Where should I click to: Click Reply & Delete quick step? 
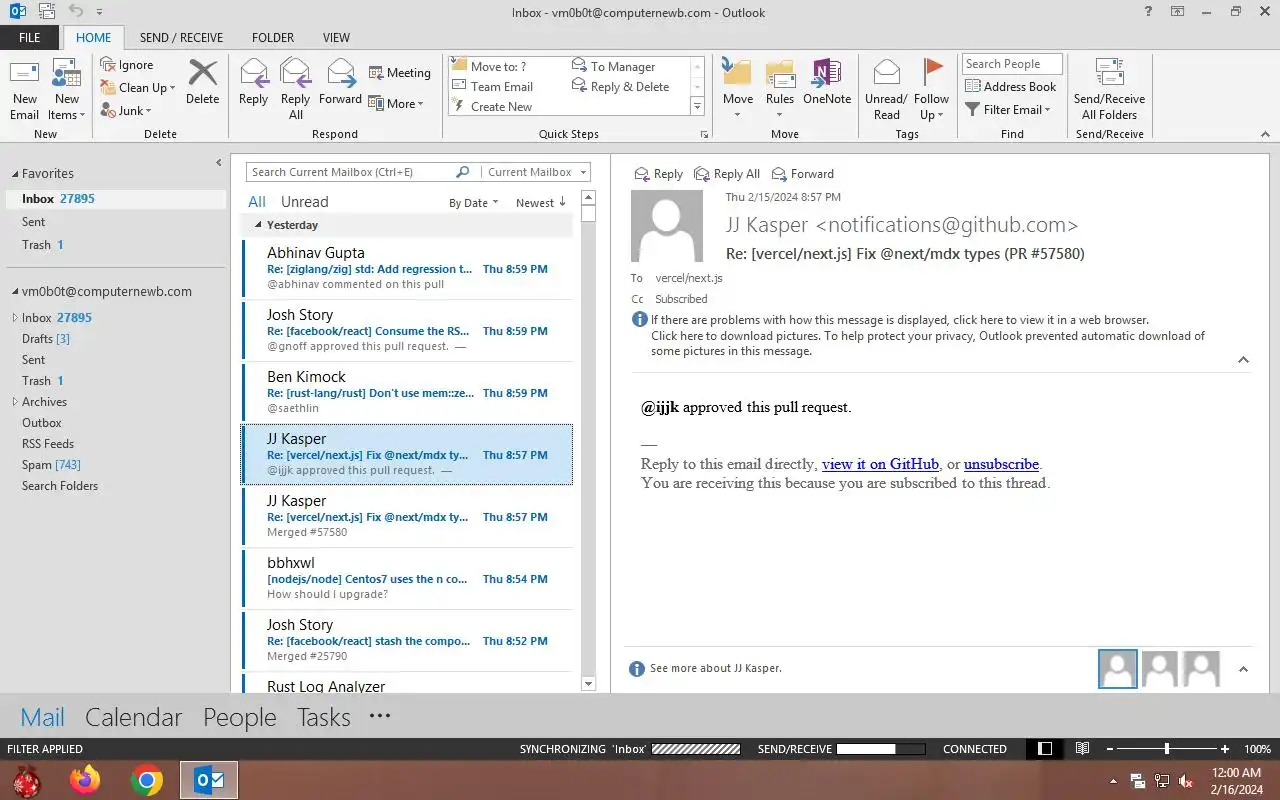(x=620, y=87)
